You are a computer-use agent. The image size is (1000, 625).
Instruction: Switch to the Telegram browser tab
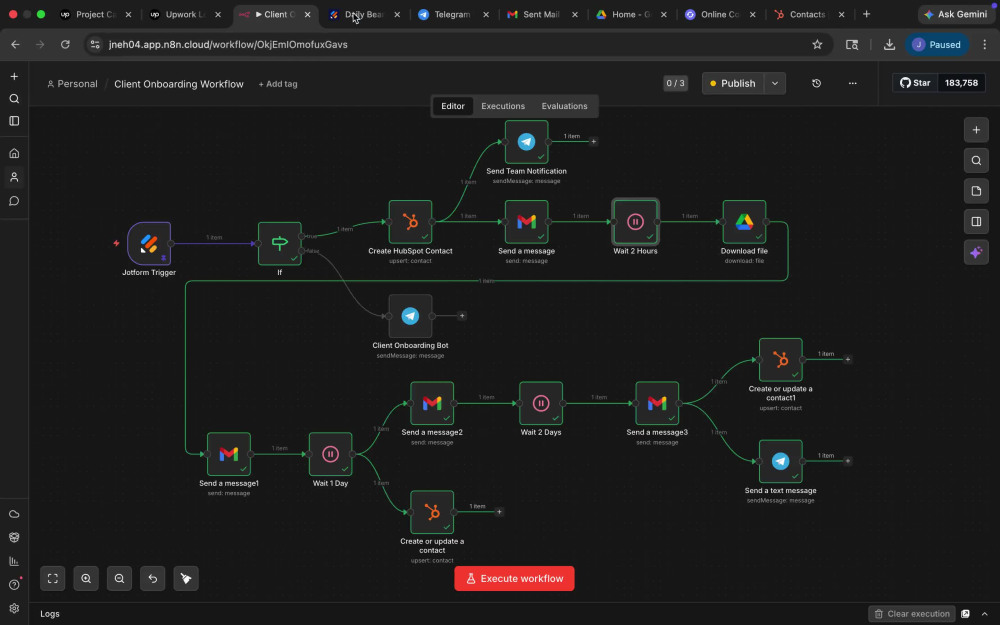(x=452, y=14)
